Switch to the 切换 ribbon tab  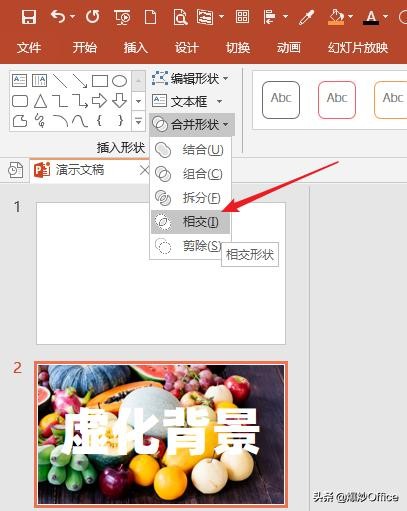238,48
